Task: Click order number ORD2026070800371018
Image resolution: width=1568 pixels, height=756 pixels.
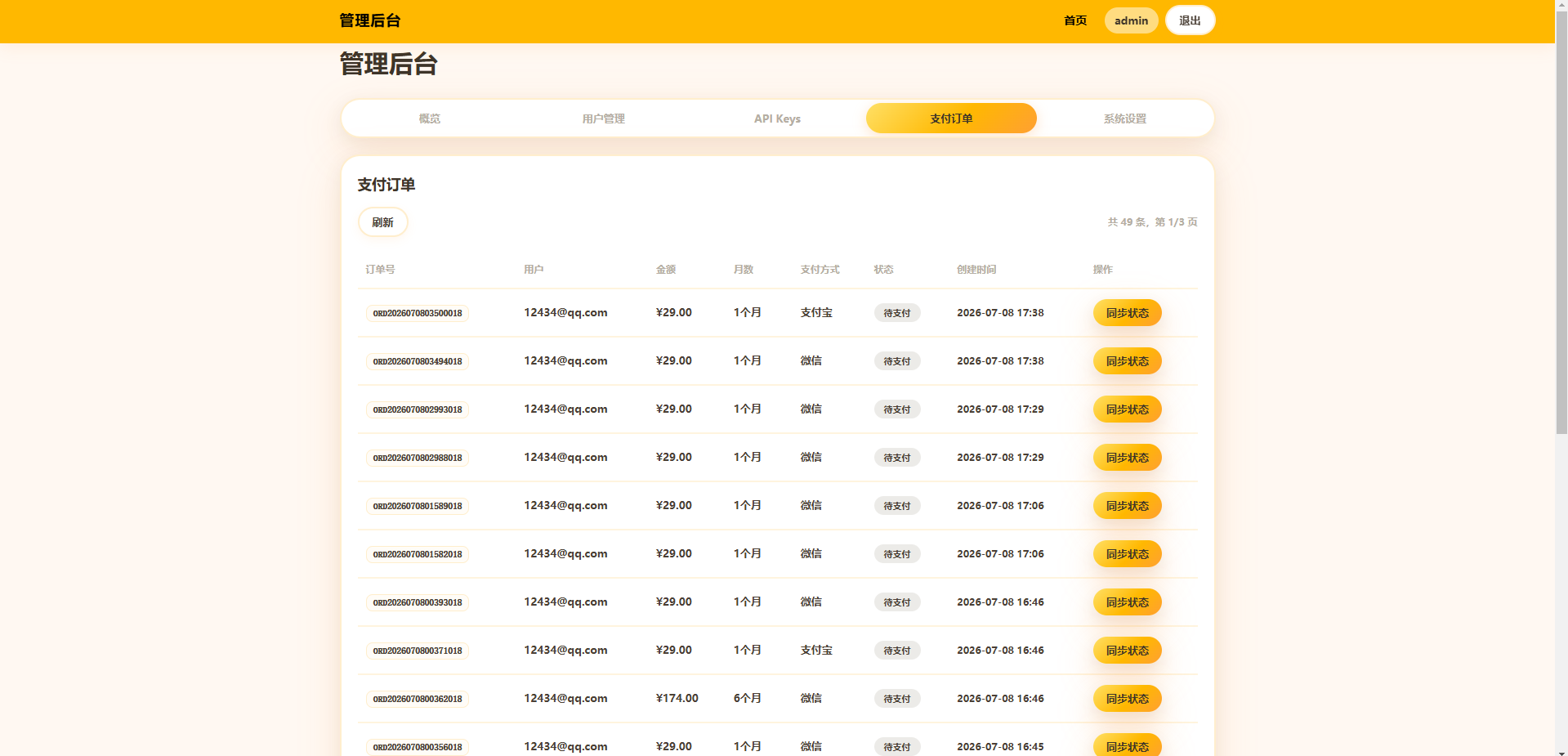Action: pyautogui.click(x=418, y=651)
